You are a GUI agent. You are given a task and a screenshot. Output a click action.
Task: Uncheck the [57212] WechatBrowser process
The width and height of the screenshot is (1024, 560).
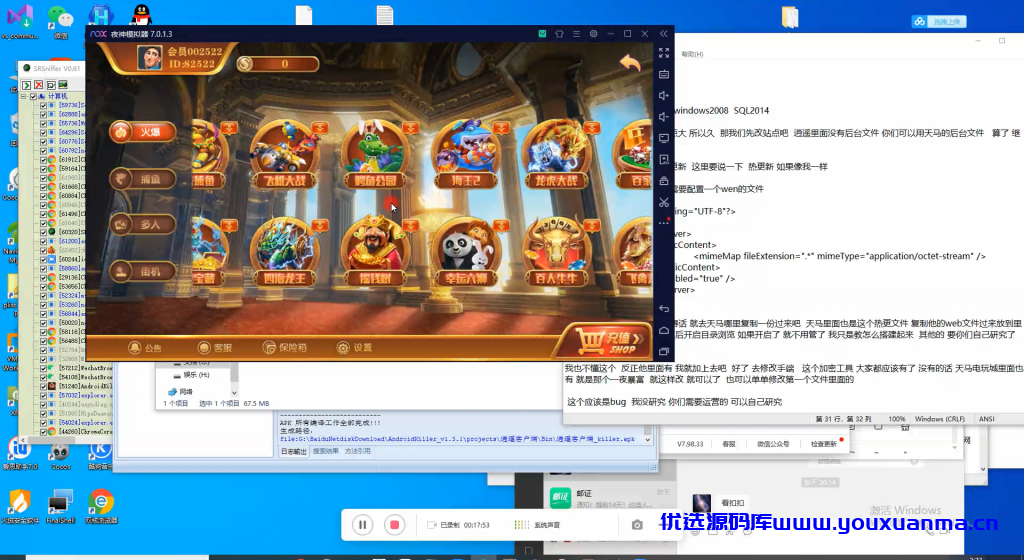[44, 368]
